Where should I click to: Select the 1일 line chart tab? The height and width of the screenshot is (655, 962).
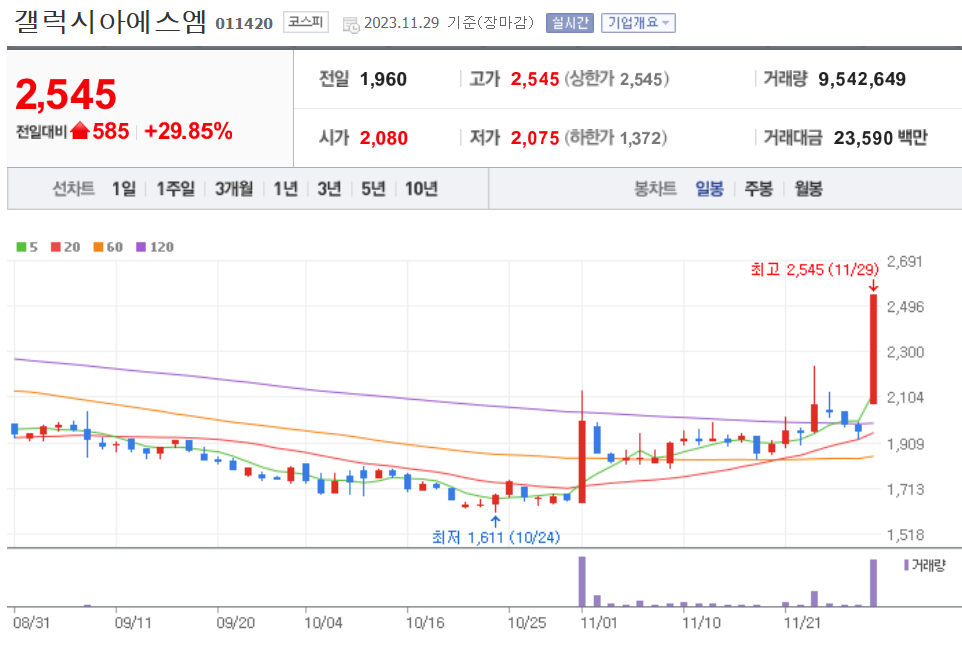[x=124, y=188]
